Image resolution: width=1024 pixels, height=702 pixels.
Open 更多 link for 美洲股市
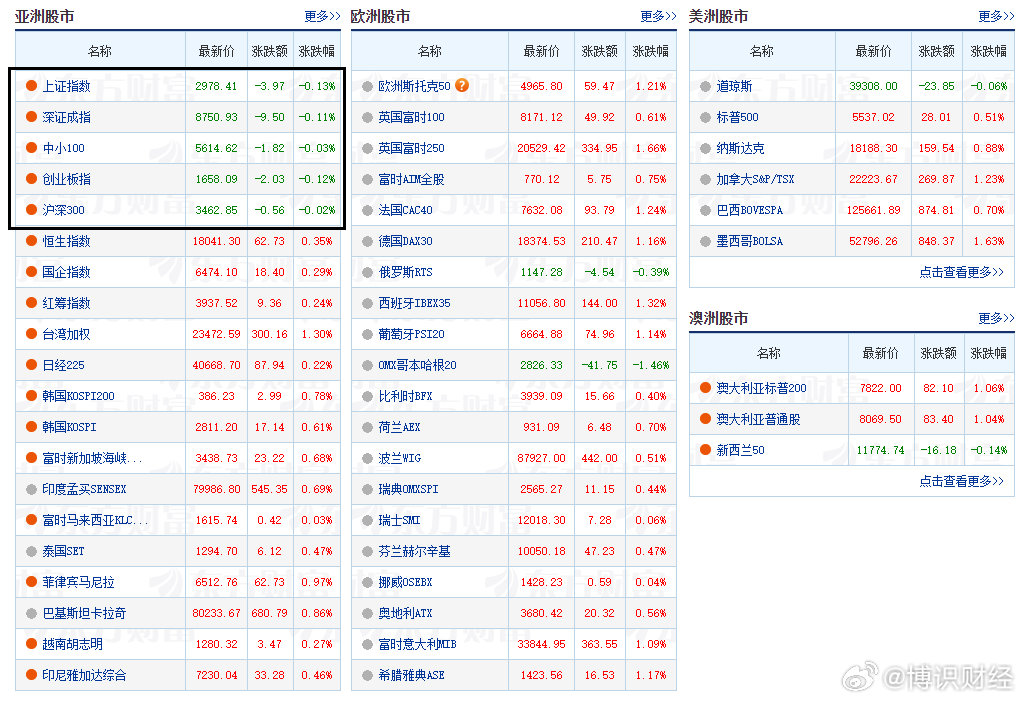click(997, 16)
